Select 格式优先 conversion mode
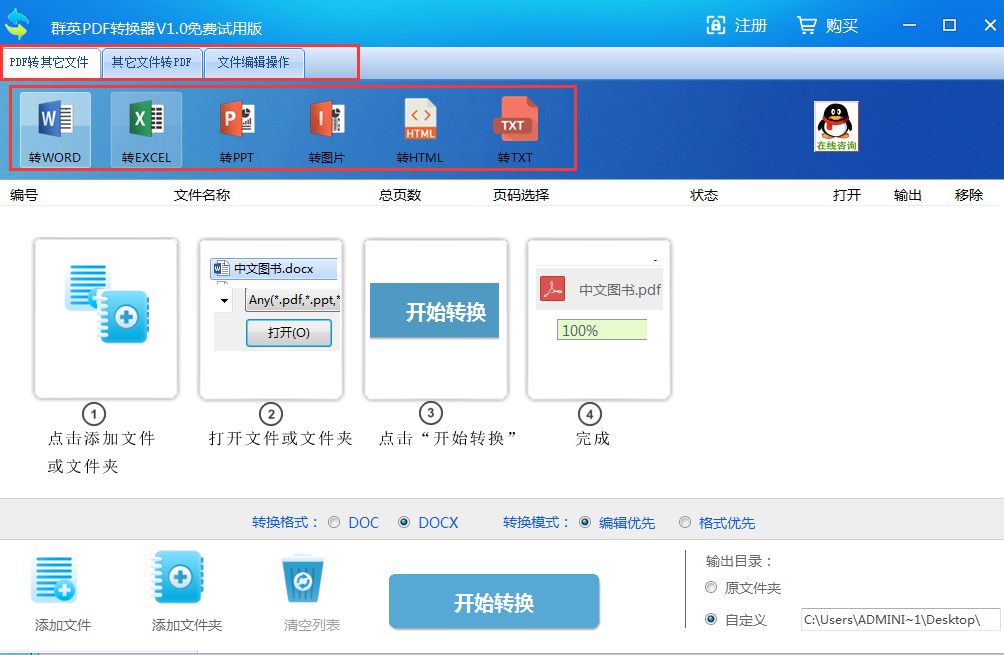This screenshot has width=1004, height=655. point(685,522)
